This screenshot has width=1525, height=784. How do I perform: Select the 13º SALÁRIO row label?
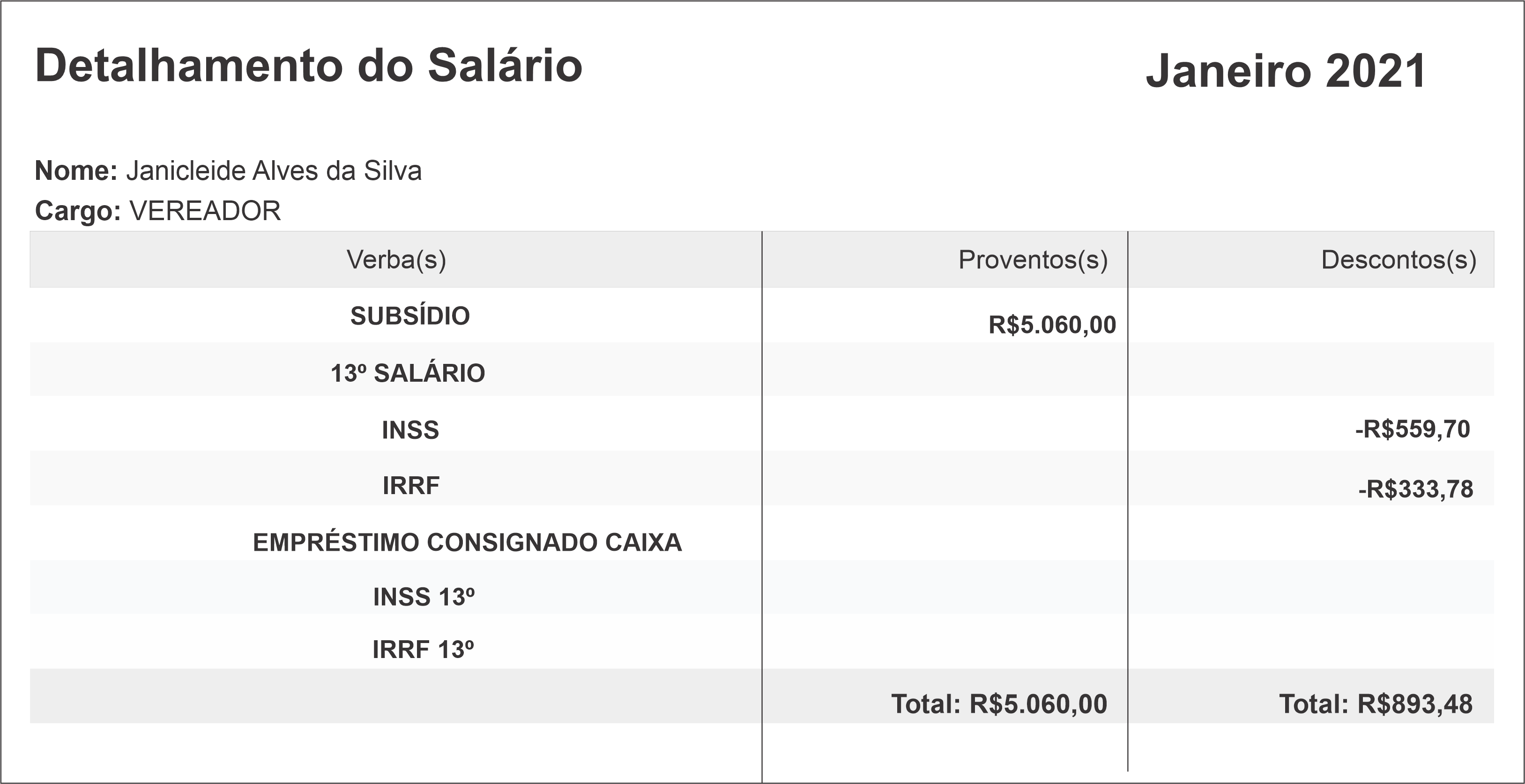[407, 373]
